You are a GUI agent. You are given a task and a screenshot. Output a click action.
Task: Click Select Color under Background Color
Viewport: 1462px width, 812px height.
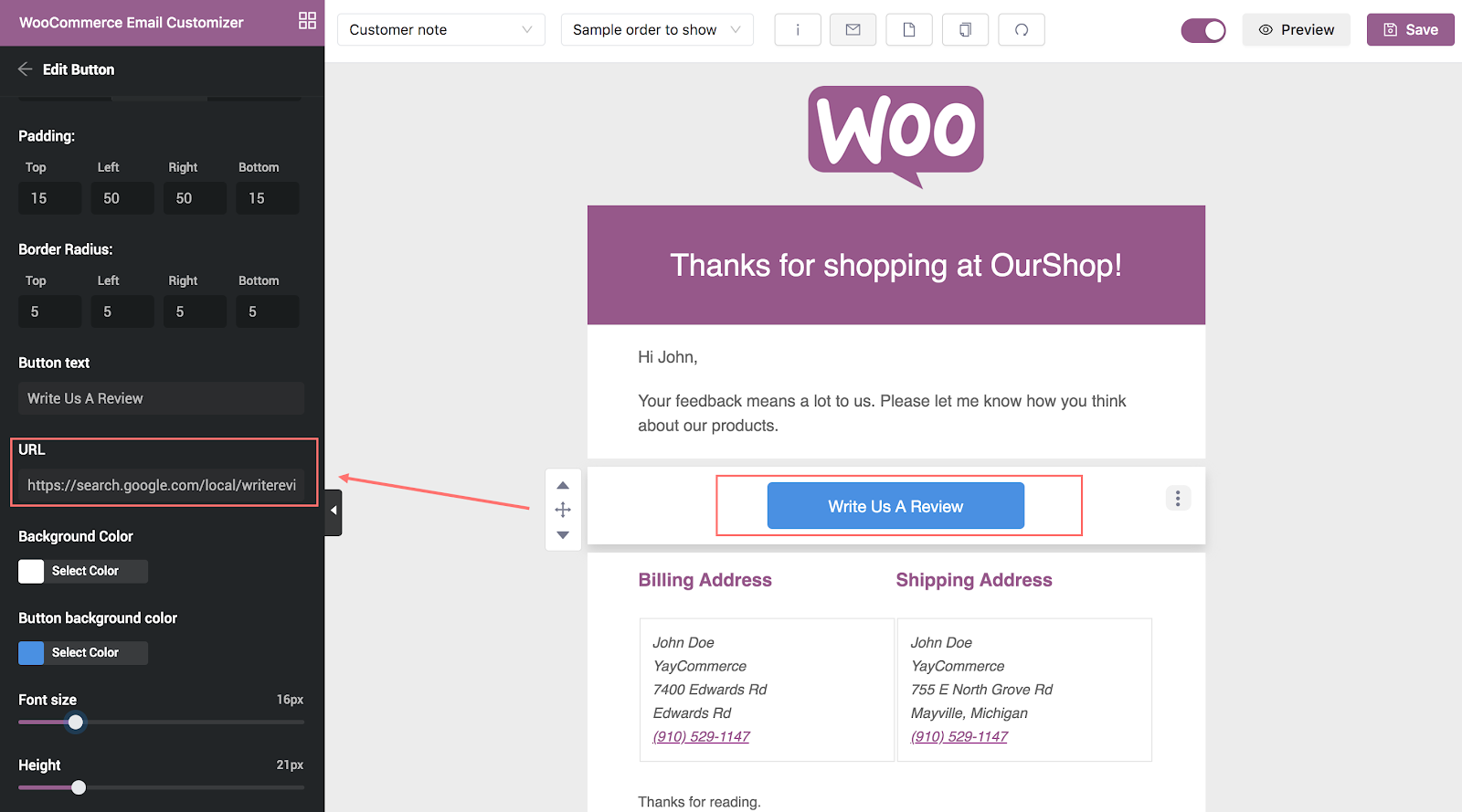coord(85,571)
